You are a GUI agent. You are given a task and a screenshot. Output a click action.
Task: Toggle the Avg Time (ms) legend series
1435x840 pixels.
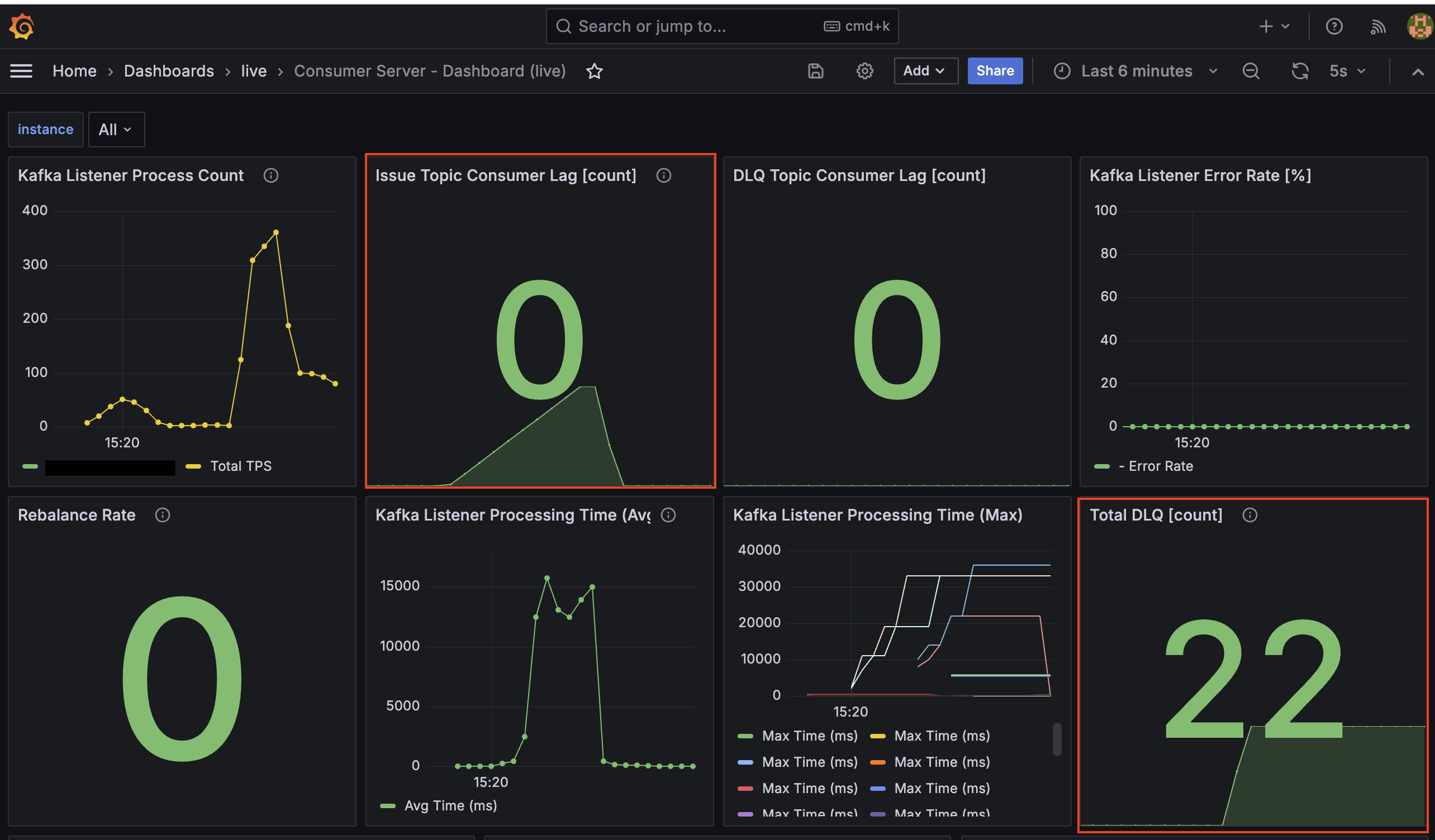click(x=450, y=805)
